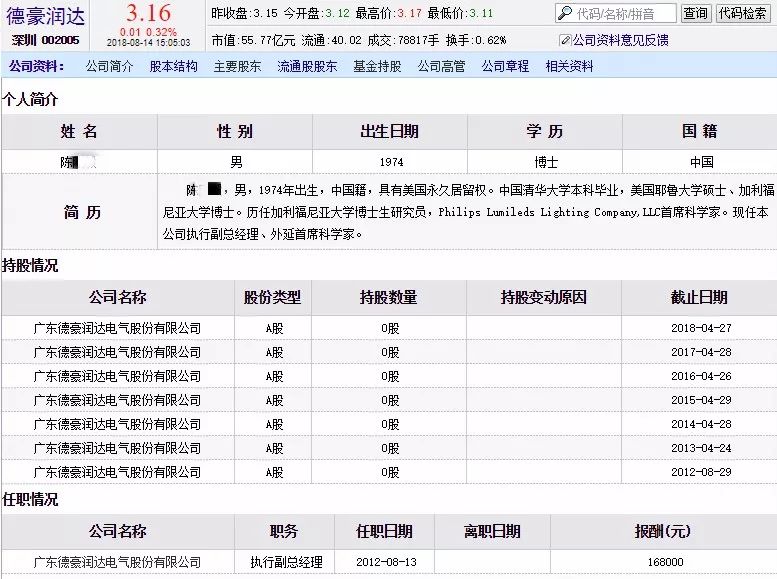Click date cell 2017-04-28
Viewport: 777px width, 579px height.
pos(701,352)
